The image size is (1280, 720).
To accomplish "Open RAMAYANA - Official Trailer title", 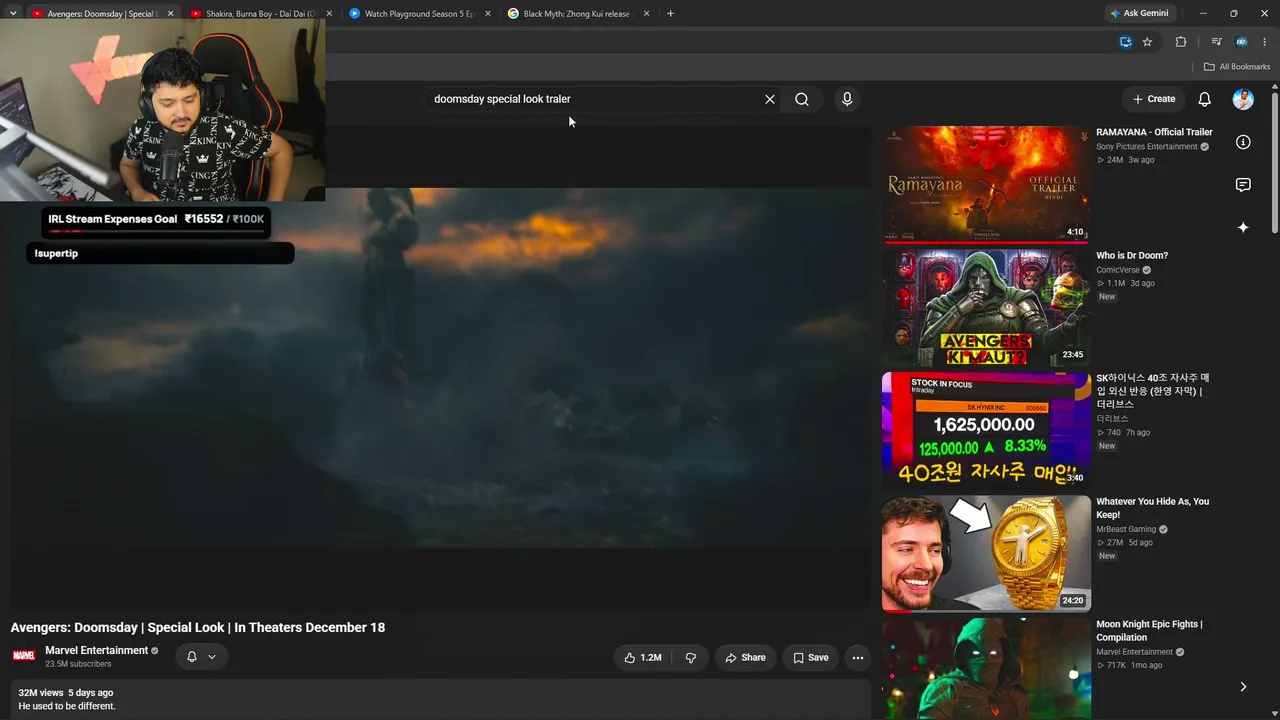I will pos(1154,132).
